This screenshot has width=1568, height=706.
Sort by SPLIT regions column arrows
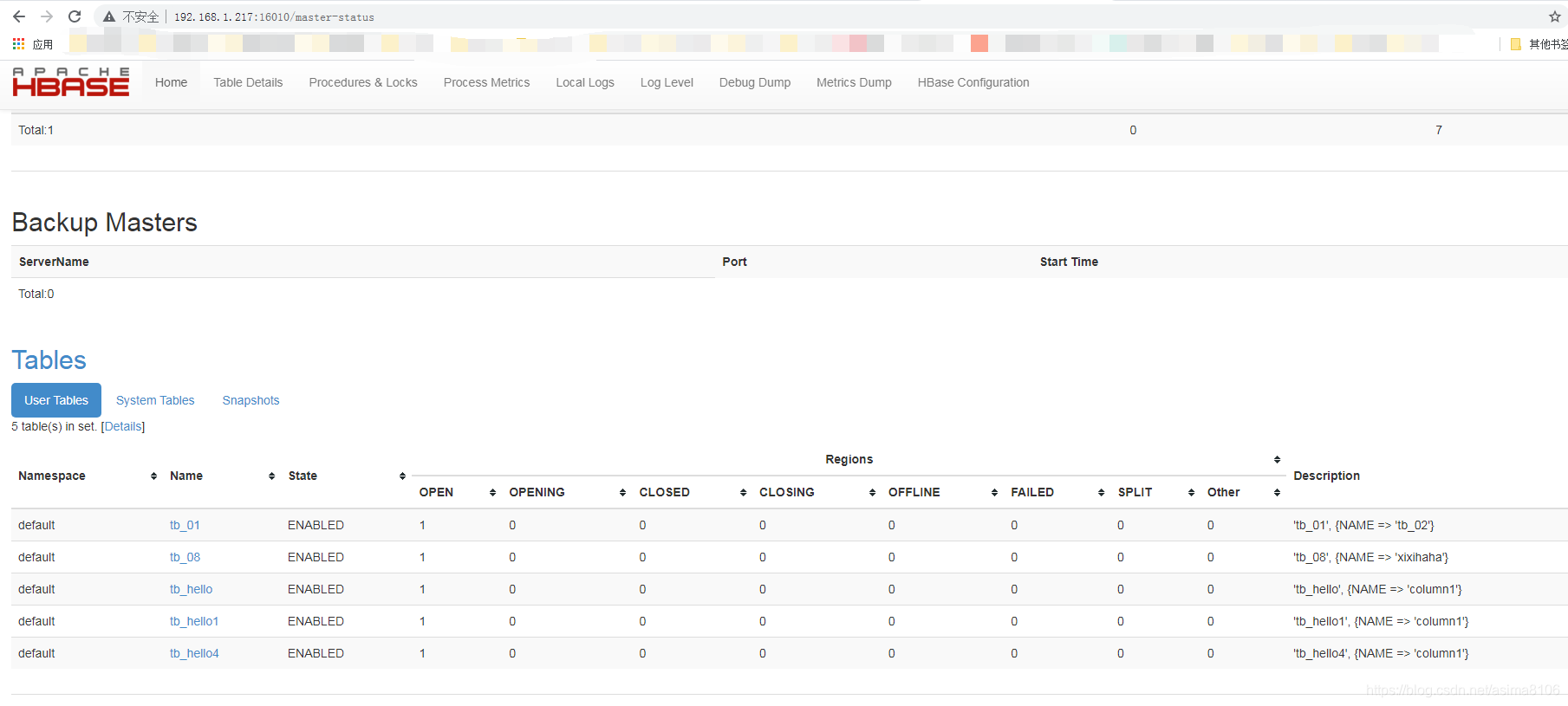coord(1191,492)
